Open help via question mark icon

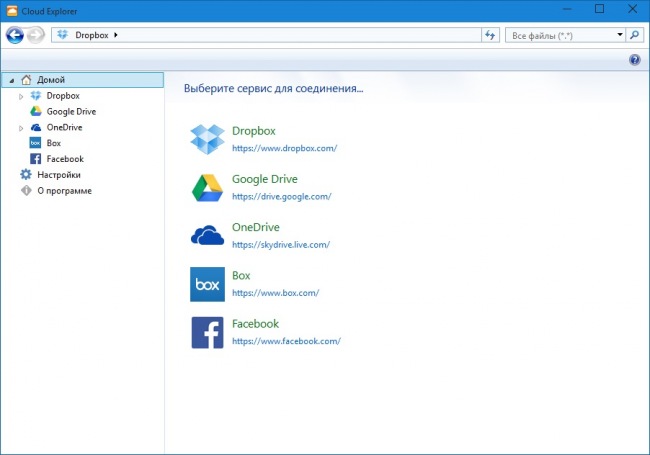click(x=635, y=60)
